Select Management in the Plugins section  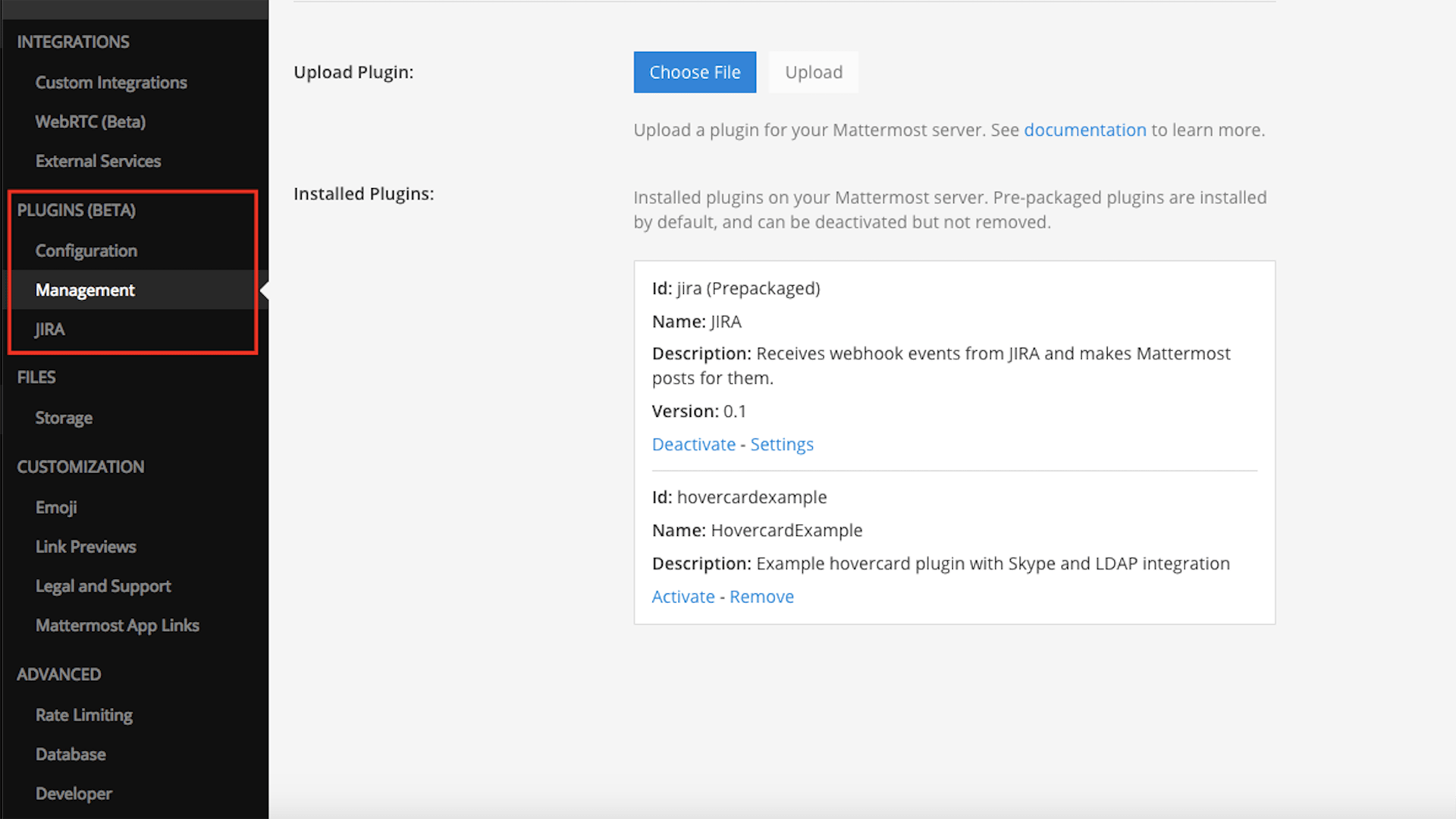pos(85,290)
